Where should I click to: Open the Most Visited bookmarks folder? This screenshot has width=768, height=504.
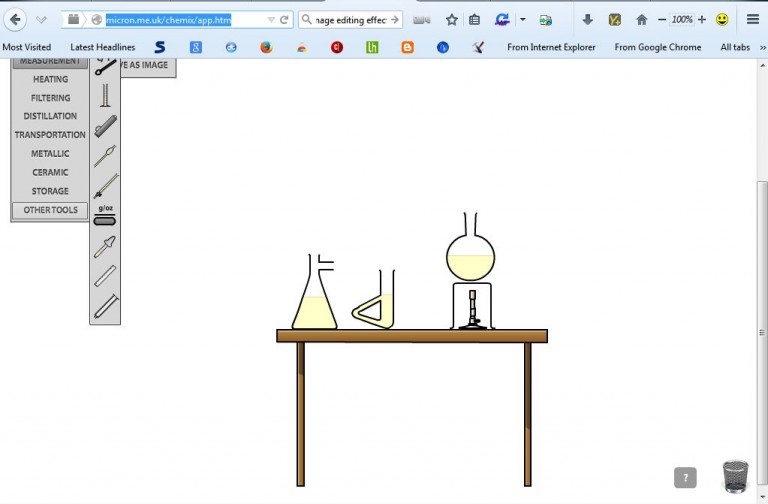point(26,47)
